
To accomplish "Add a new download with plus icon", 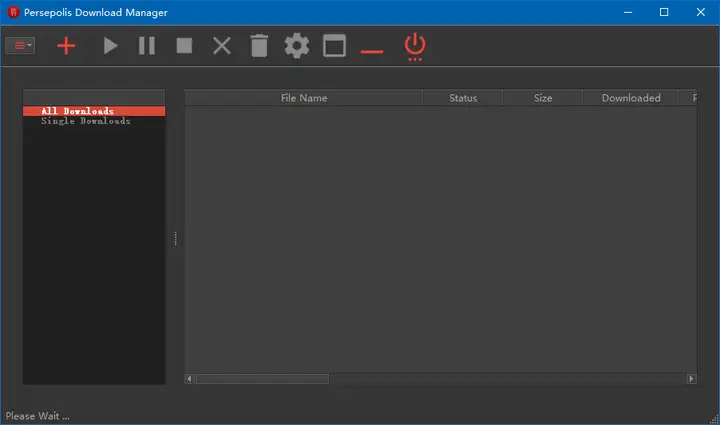I will pyautogui.click(x=66, y=46).
